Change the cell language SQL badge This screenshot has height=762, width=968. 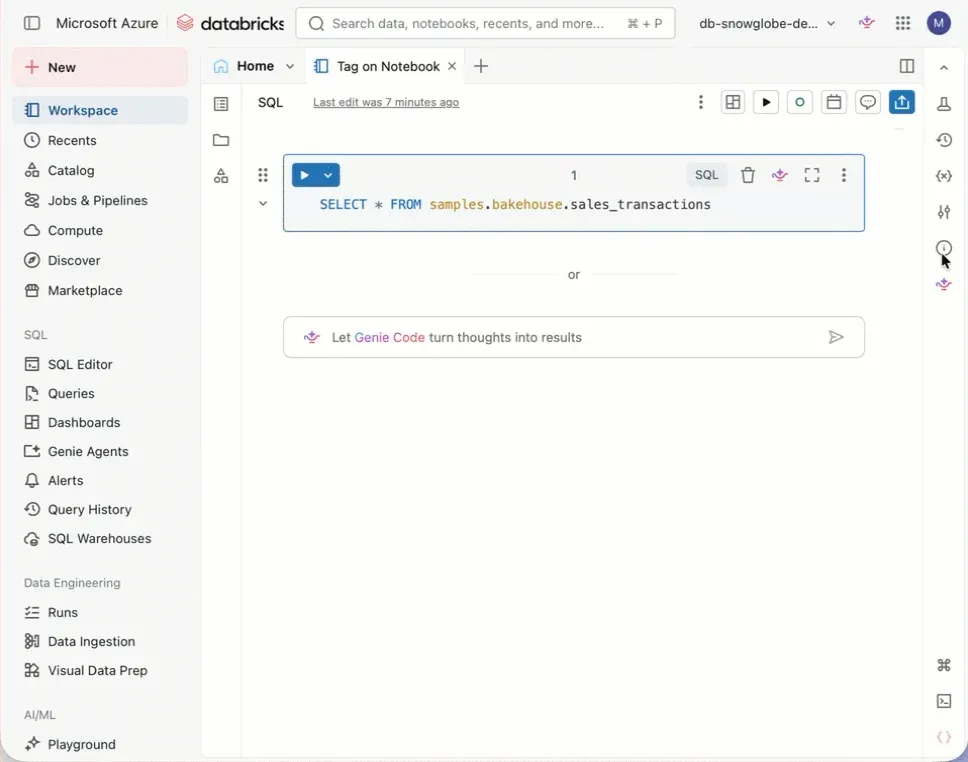(x=706, y=175)
